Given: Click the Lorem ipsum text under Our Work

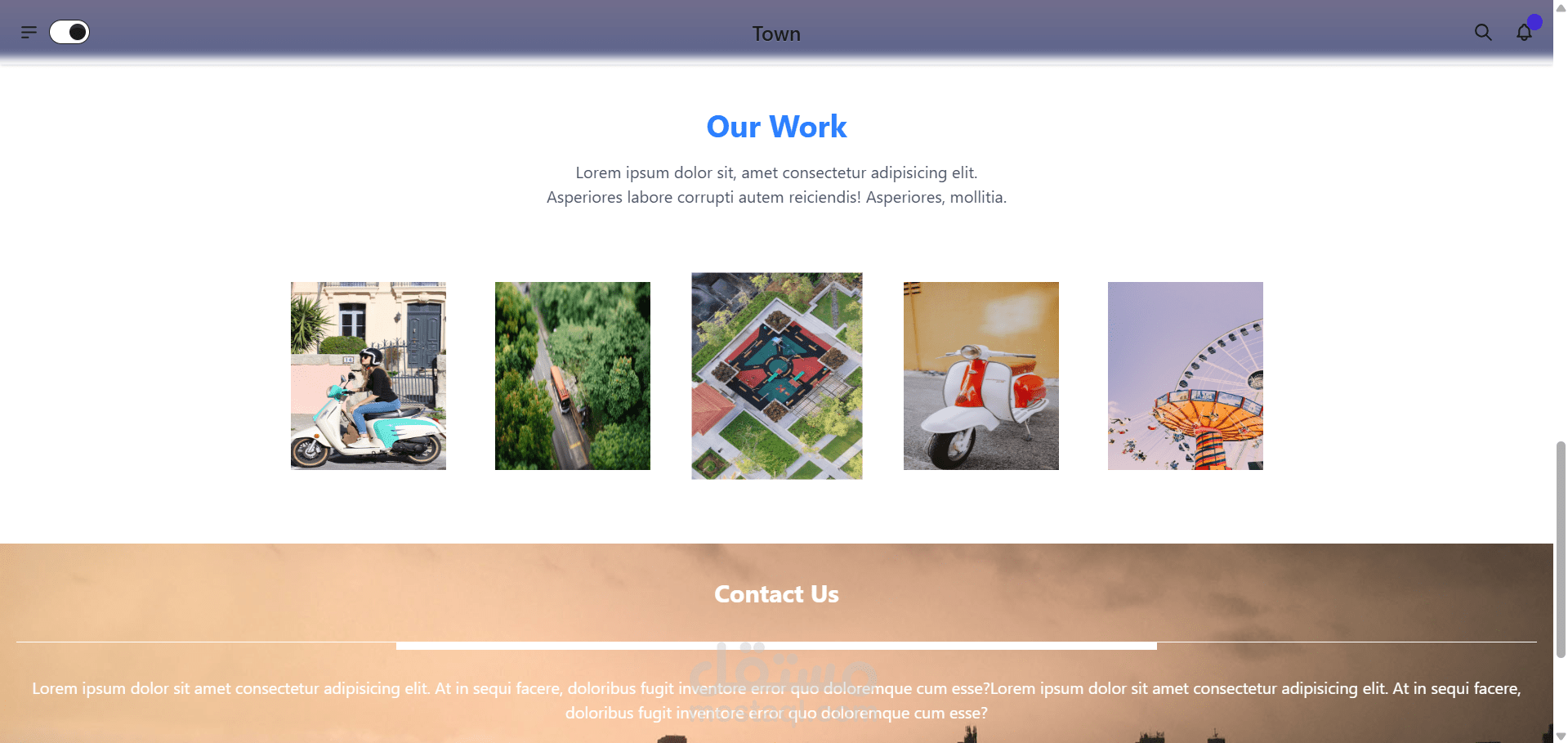Looking at the screenshot, I should pyautogui.click(x=776, y=185).
